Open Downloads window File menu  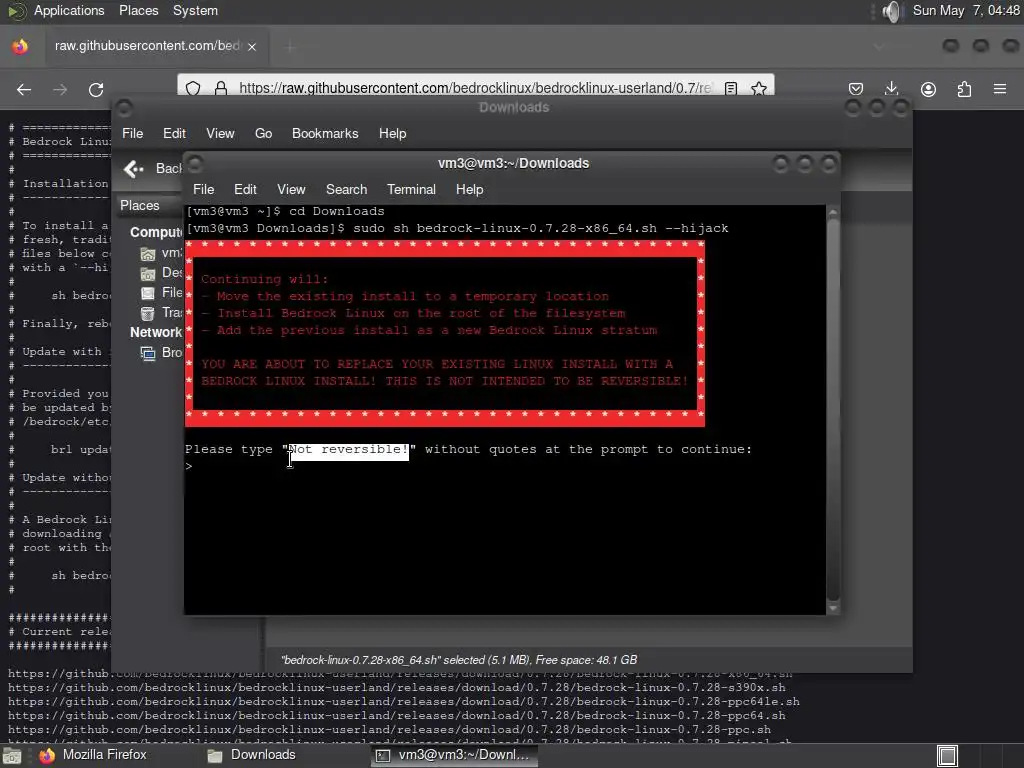(132, 133)
